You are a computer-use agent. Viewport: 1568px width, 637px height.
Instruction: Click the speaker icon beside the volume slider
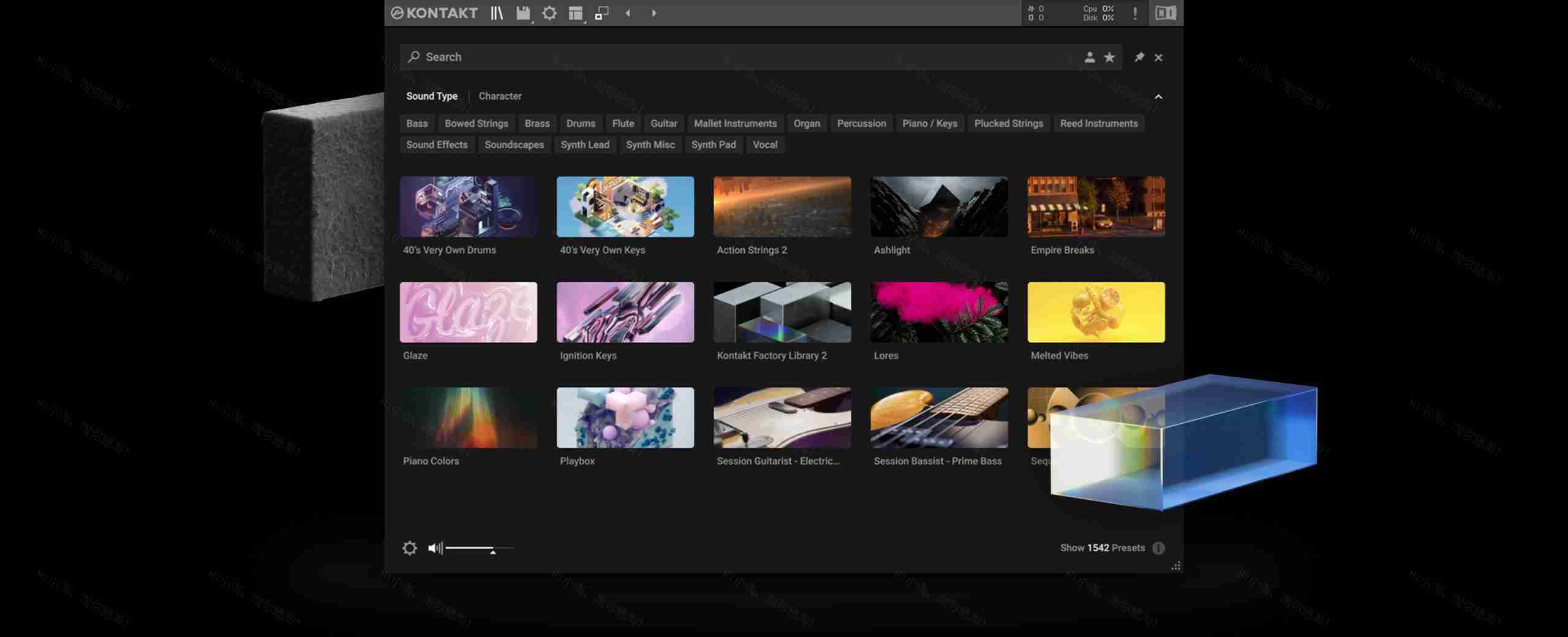click(435, 548)
